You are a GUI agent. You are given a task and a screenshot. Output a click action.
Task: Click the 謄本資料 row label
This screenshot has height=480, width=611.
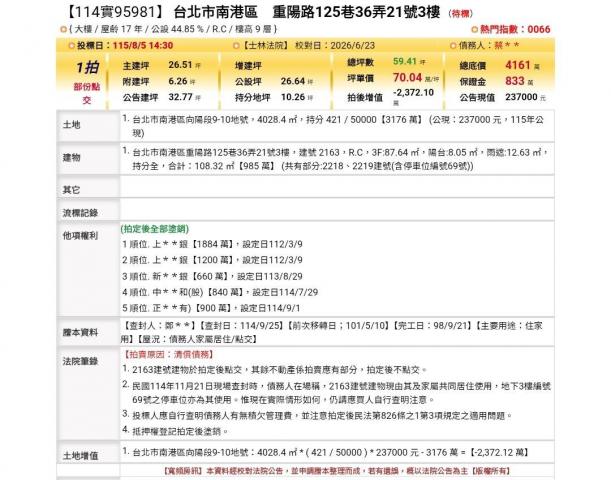[80, 332]
